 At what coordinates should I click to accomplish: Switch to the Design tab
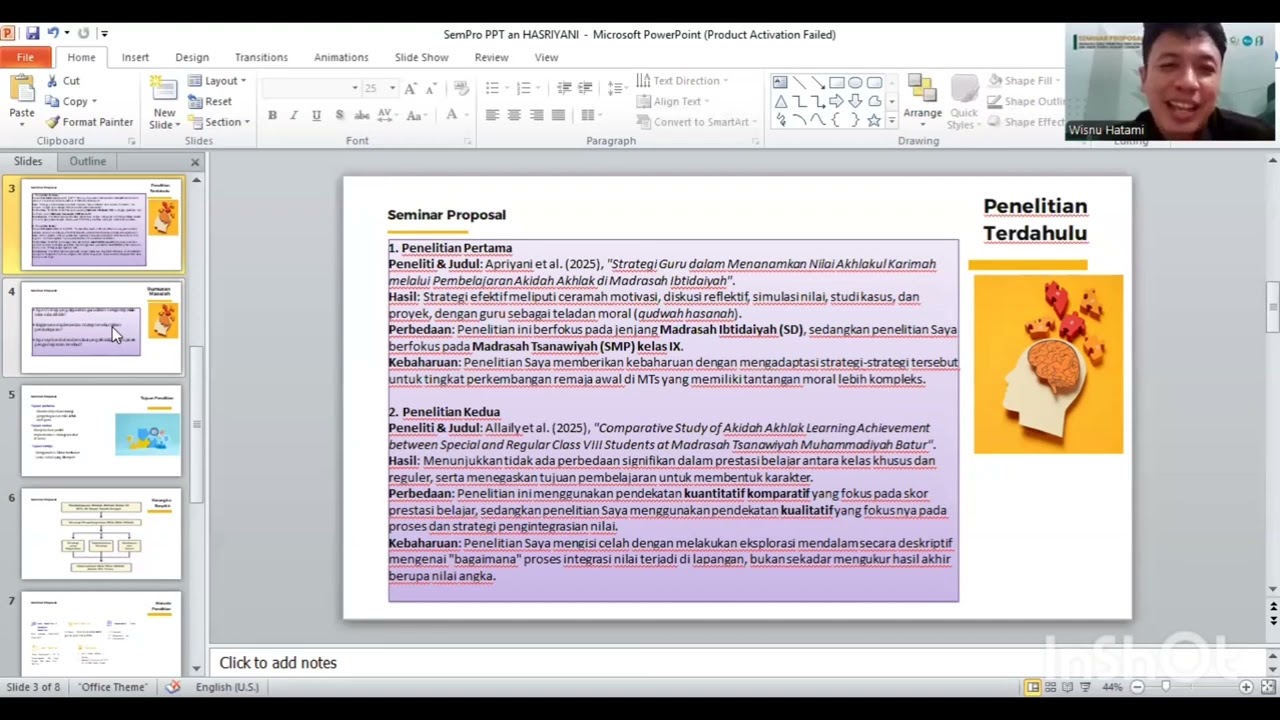192,57
